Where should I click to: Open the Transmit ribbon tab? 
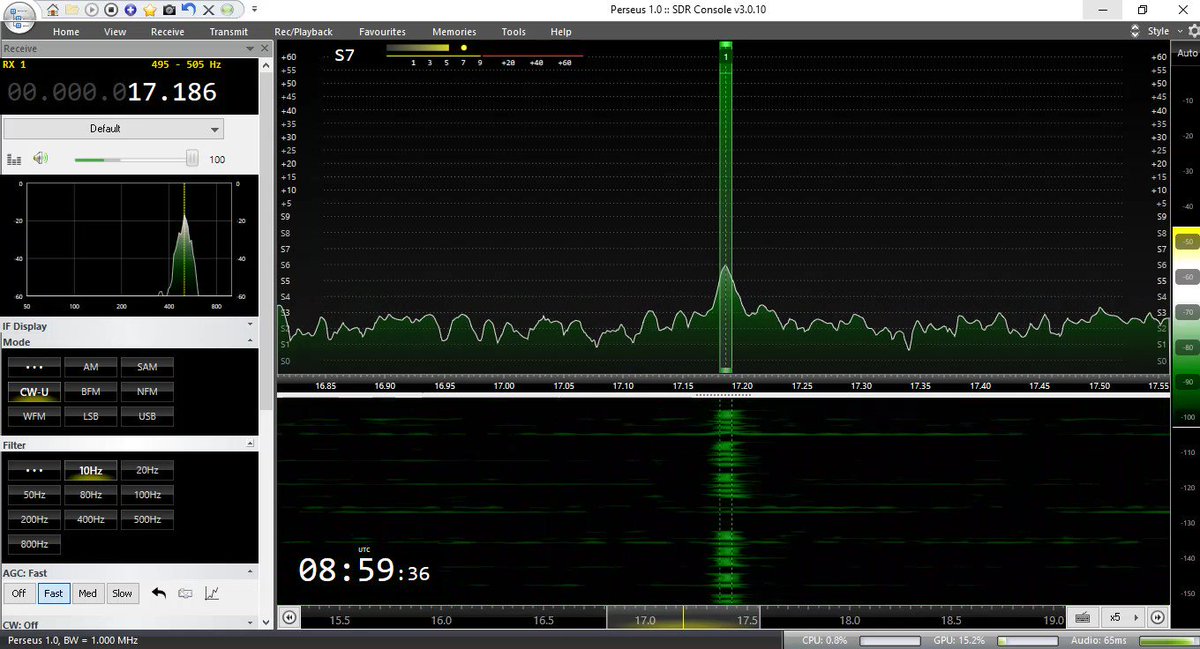229,32
